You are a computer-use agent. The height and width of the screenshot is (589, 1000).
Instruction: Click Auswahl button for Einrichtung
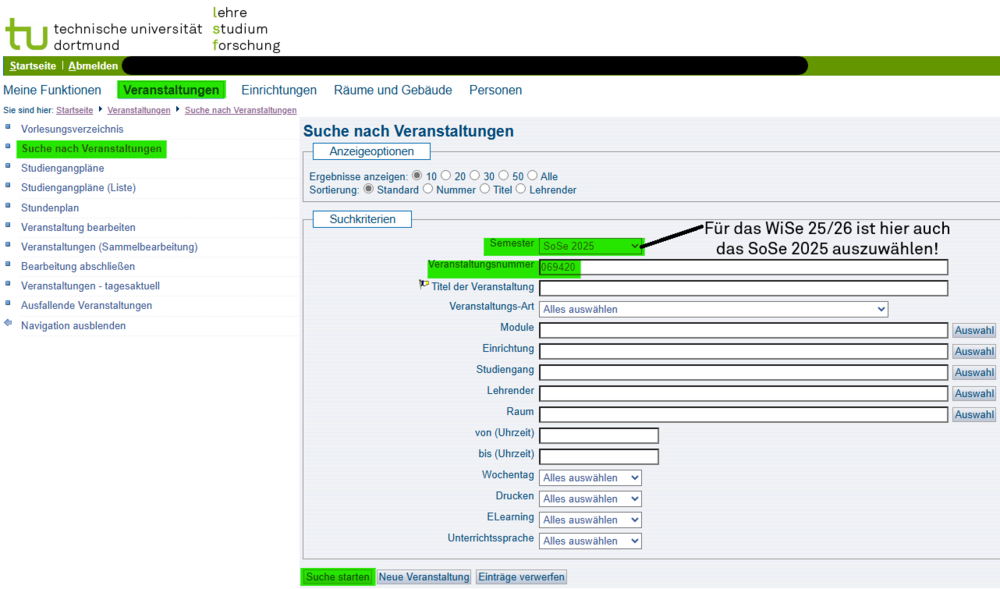tap(974, 351)
